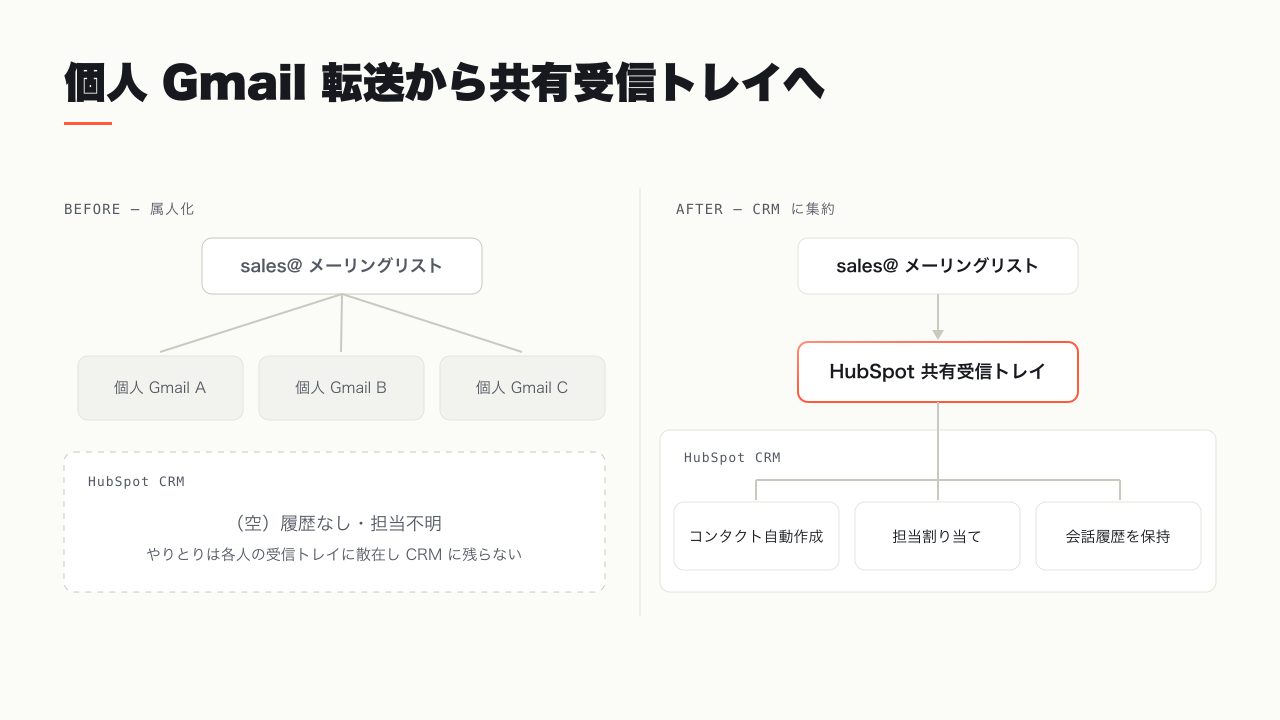Select the text (空) 履歴なし・担当不明
Screen dimensions: 1280x720
335,523
